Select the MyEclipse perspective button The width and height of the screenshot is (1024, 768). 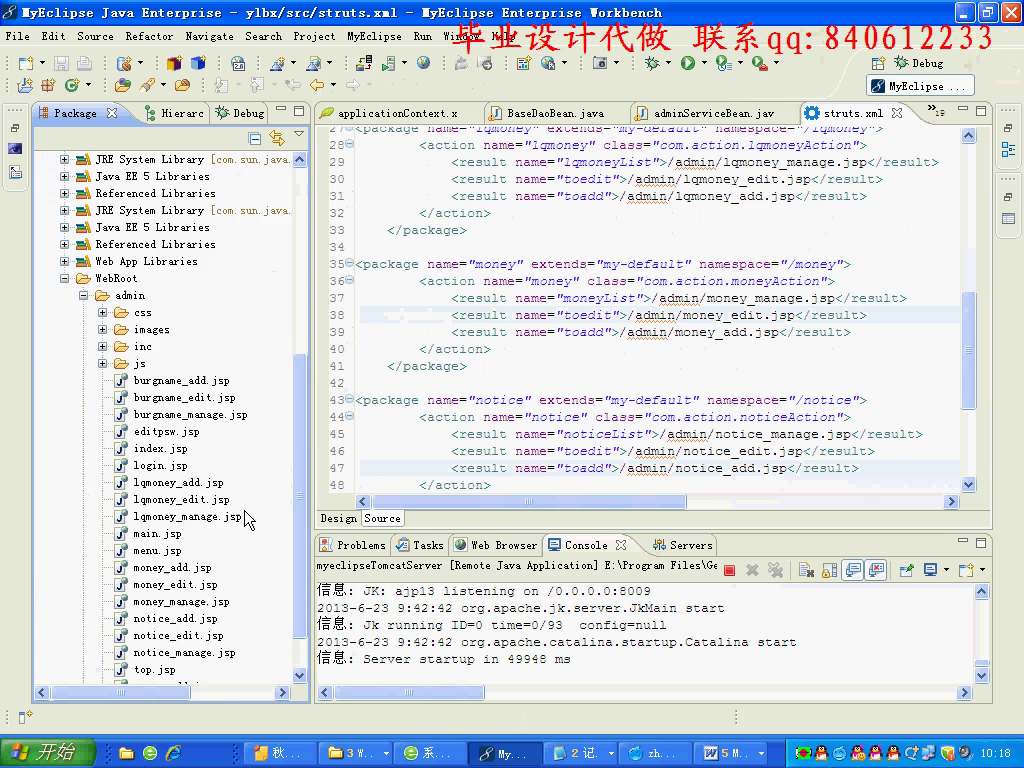click(x=921, y=86)
